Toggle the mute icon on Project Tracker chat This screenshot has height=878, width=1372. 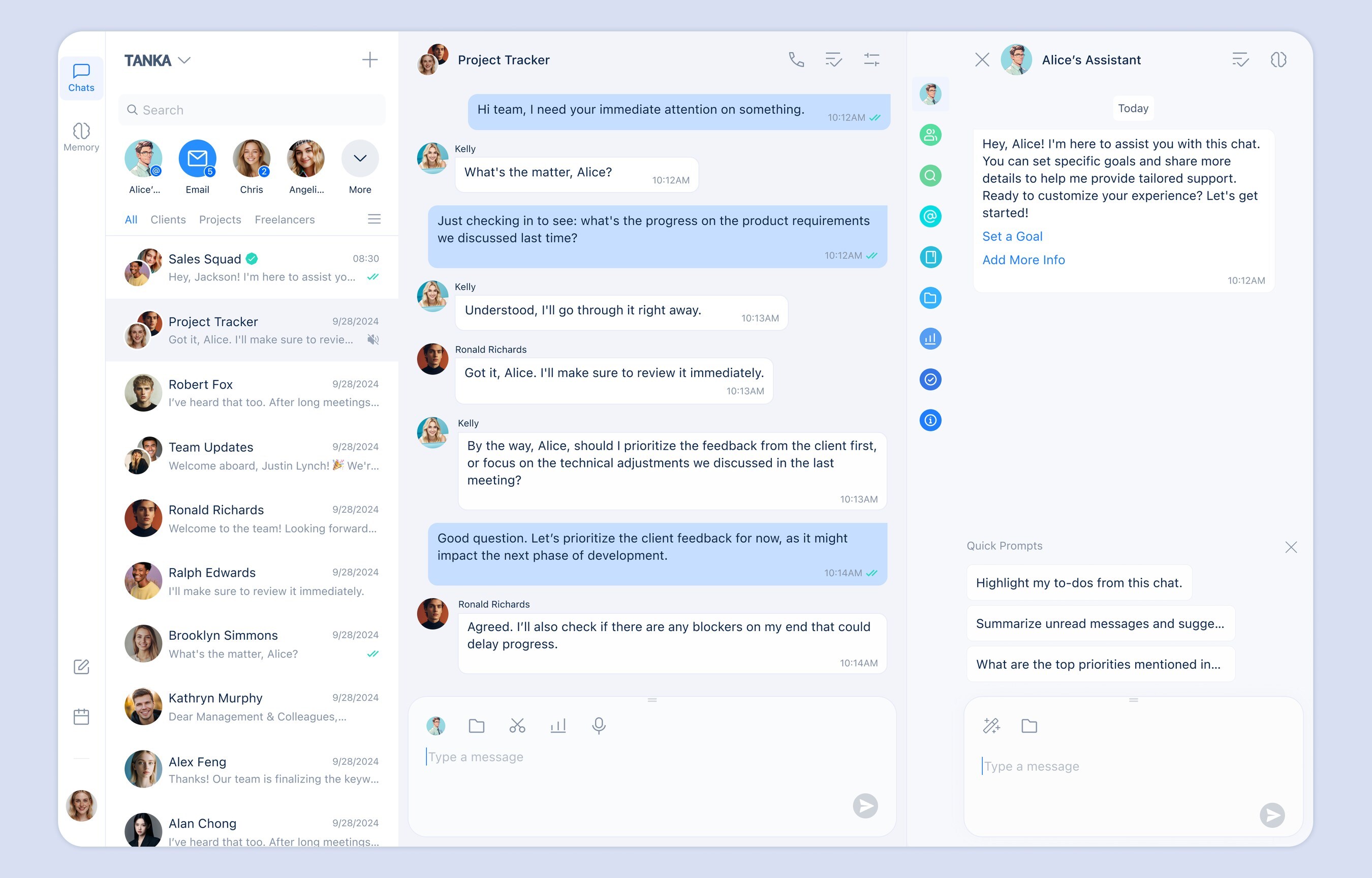click(373, 340)
